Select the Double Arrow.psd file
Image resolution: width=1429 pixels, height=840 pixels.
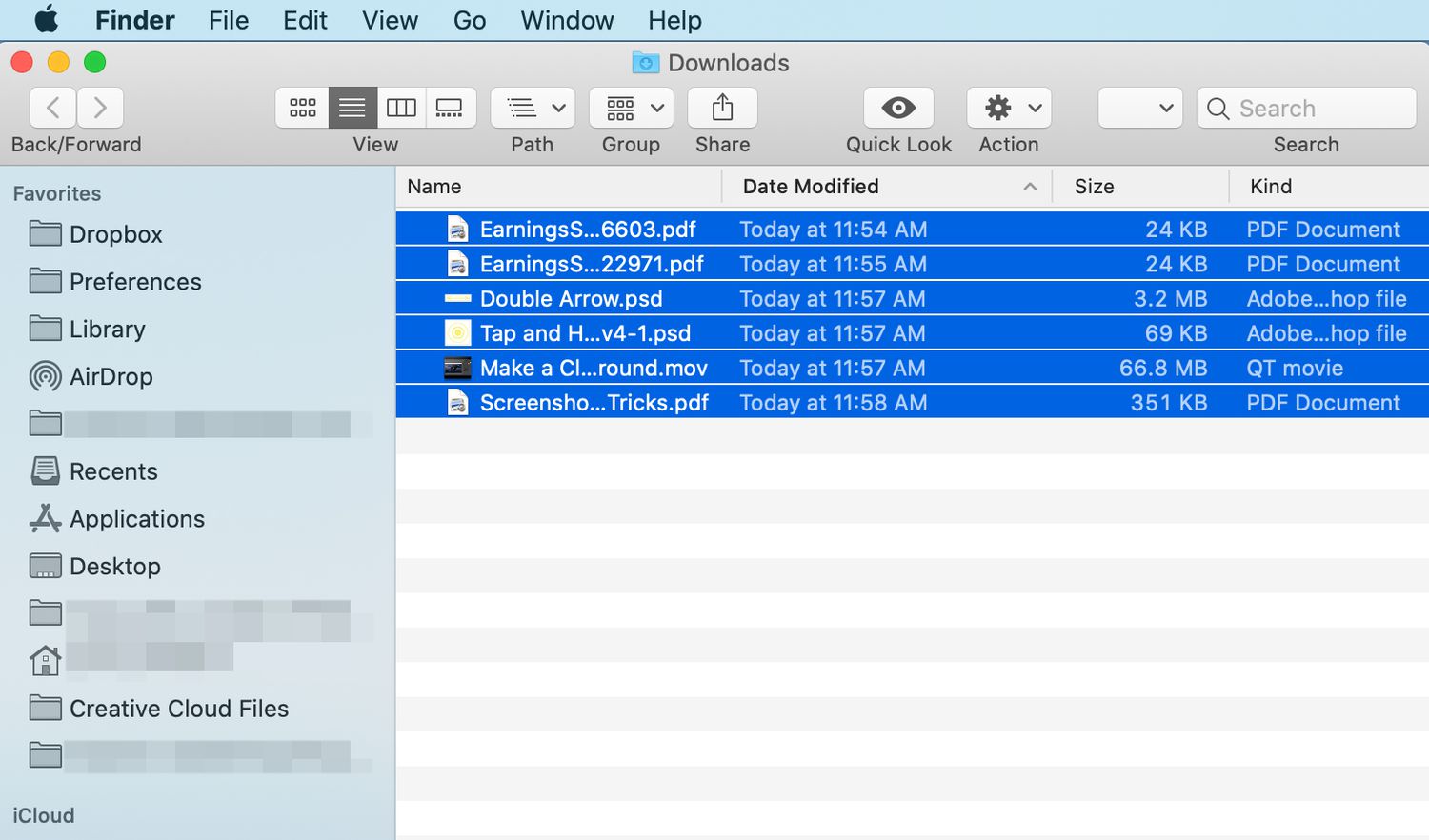[x=571, y=299]
